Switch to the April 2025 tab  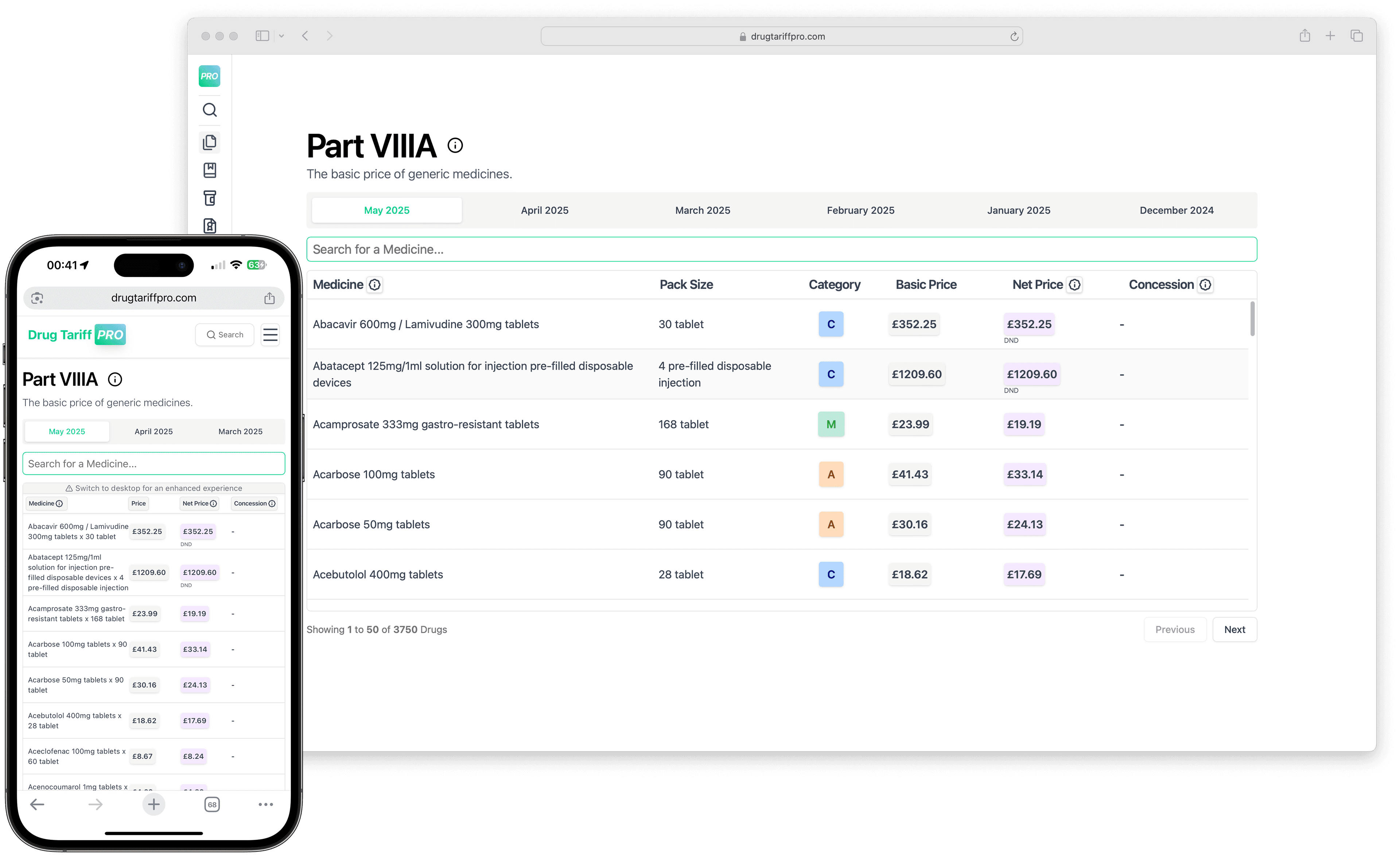click(544, 210)
